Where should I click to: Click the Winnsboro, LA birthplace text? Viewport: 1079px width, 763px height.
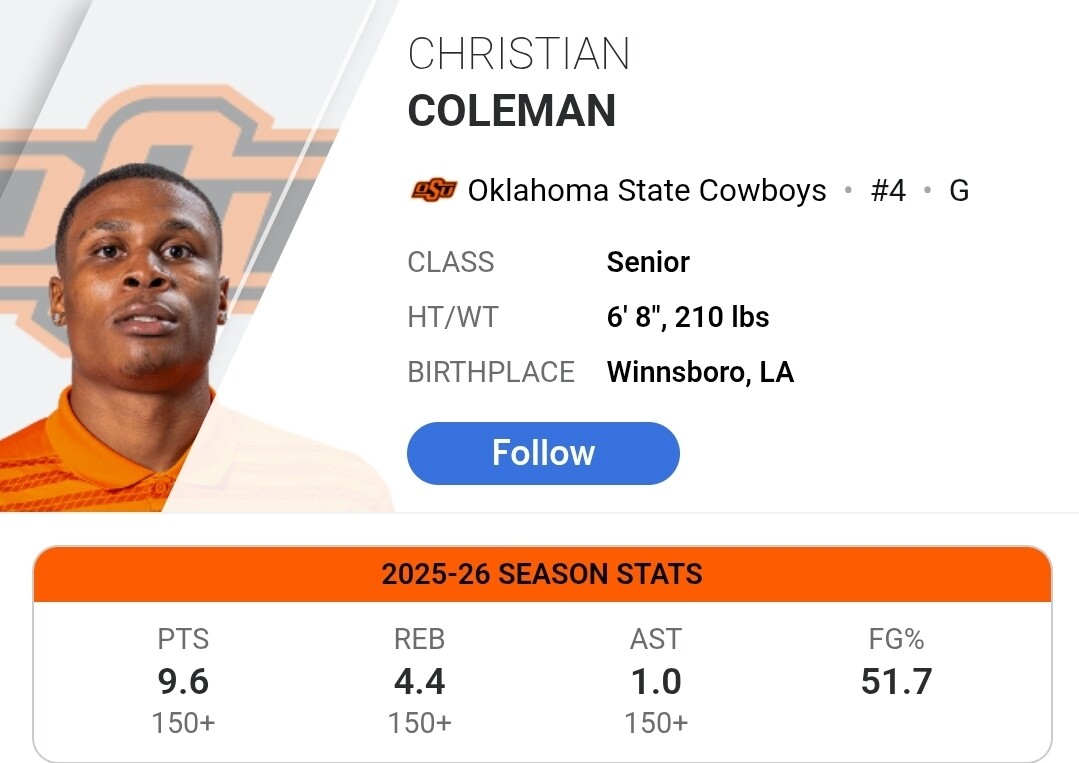tap(700, 372)
